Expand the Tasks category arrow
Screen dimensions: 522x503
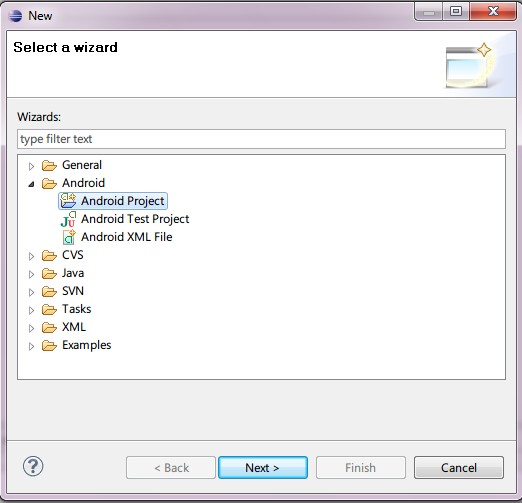click(x=31, y=310)
